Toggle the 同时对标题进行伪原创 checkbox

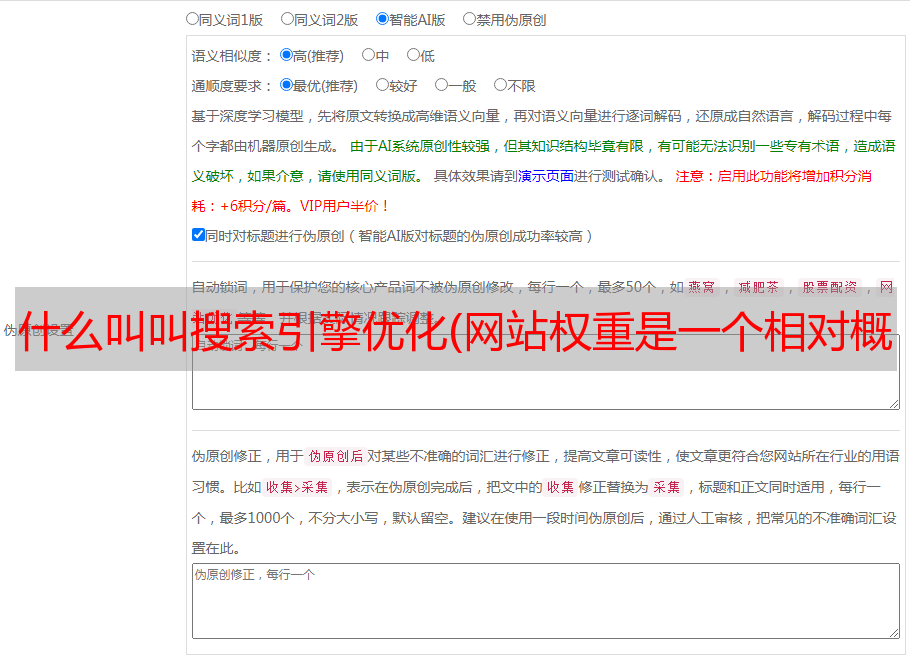pyautogui.click(x=198, y=235)
